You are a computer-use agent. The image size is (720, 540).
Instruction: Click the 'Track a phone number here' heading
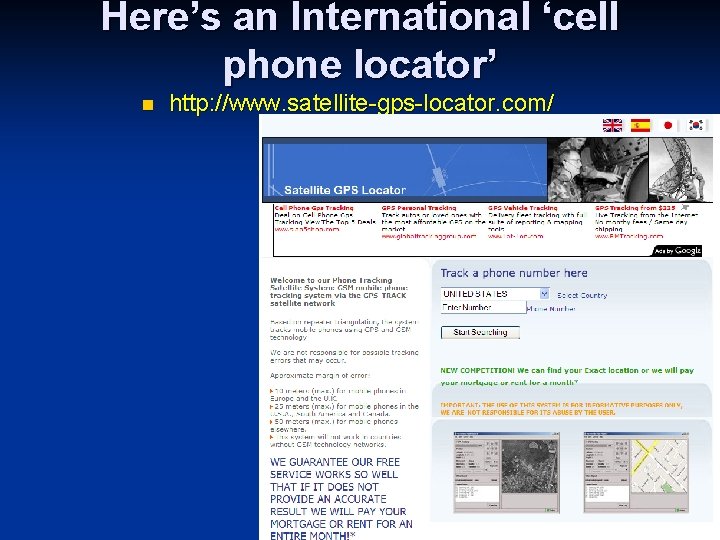514,273
